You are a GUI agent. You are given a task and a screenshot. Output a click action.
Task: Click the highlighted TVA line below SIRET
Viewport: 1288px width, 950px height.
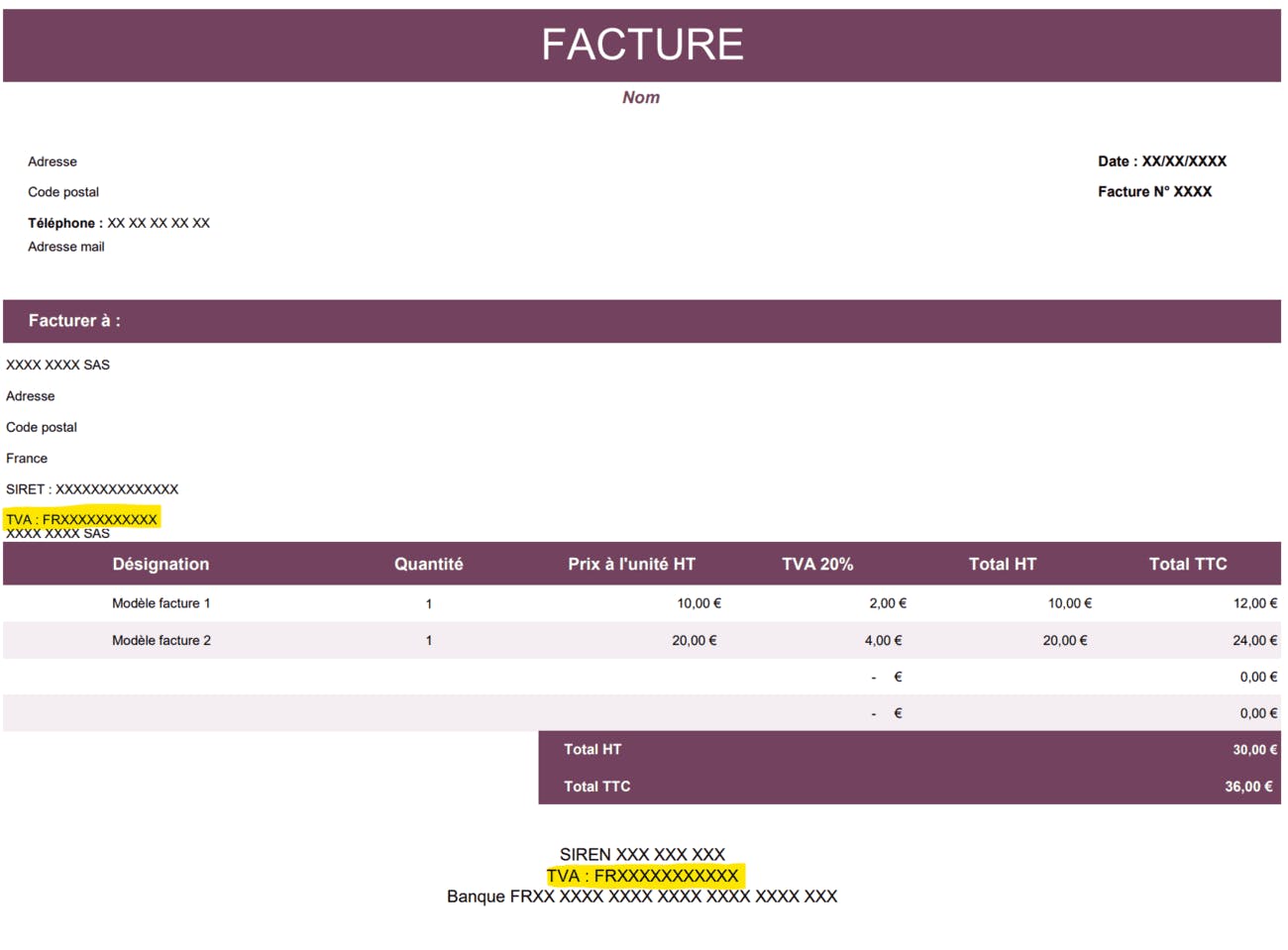(x=81, y=519)
